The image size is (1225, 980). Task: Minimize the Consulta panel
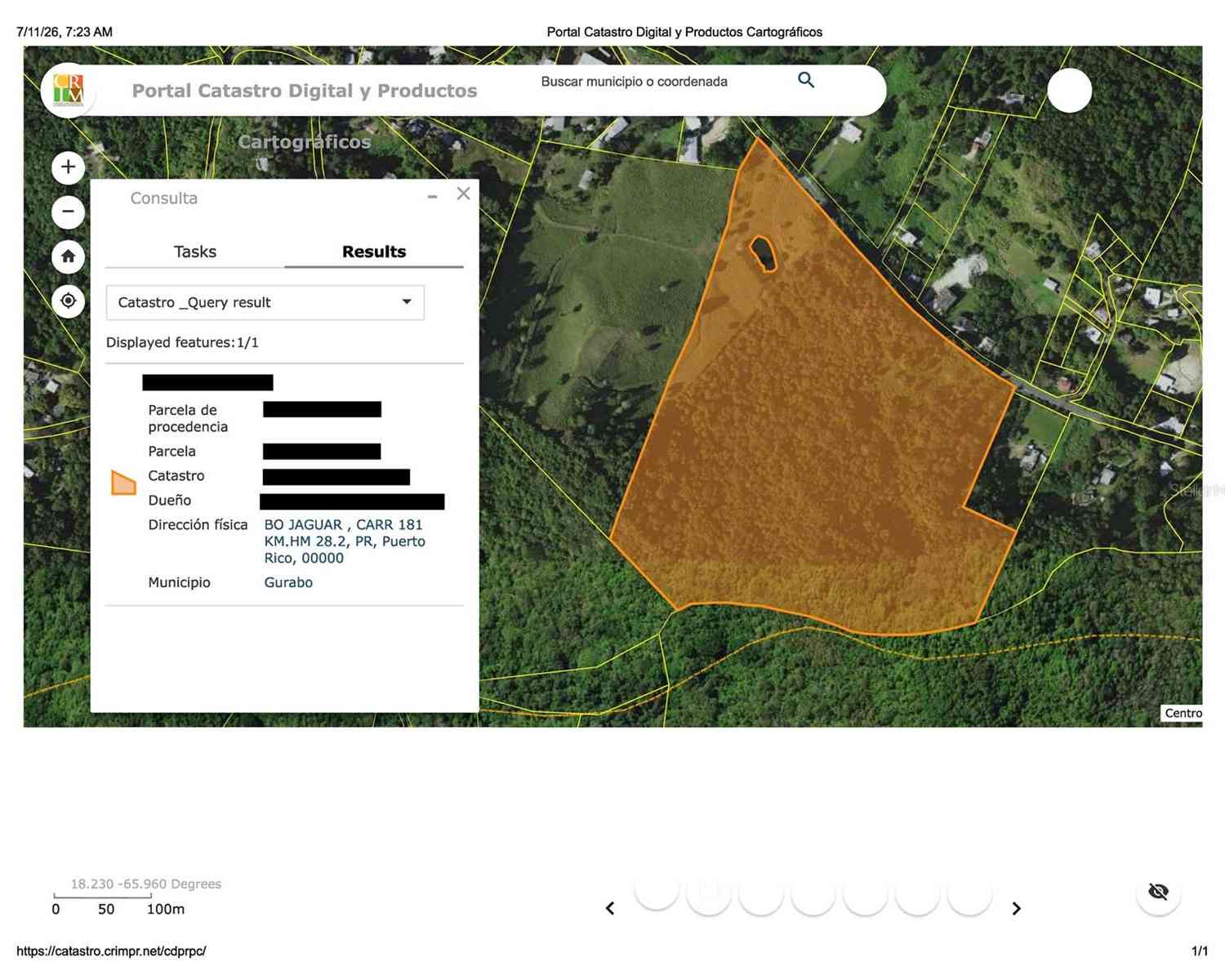(433, 196)
